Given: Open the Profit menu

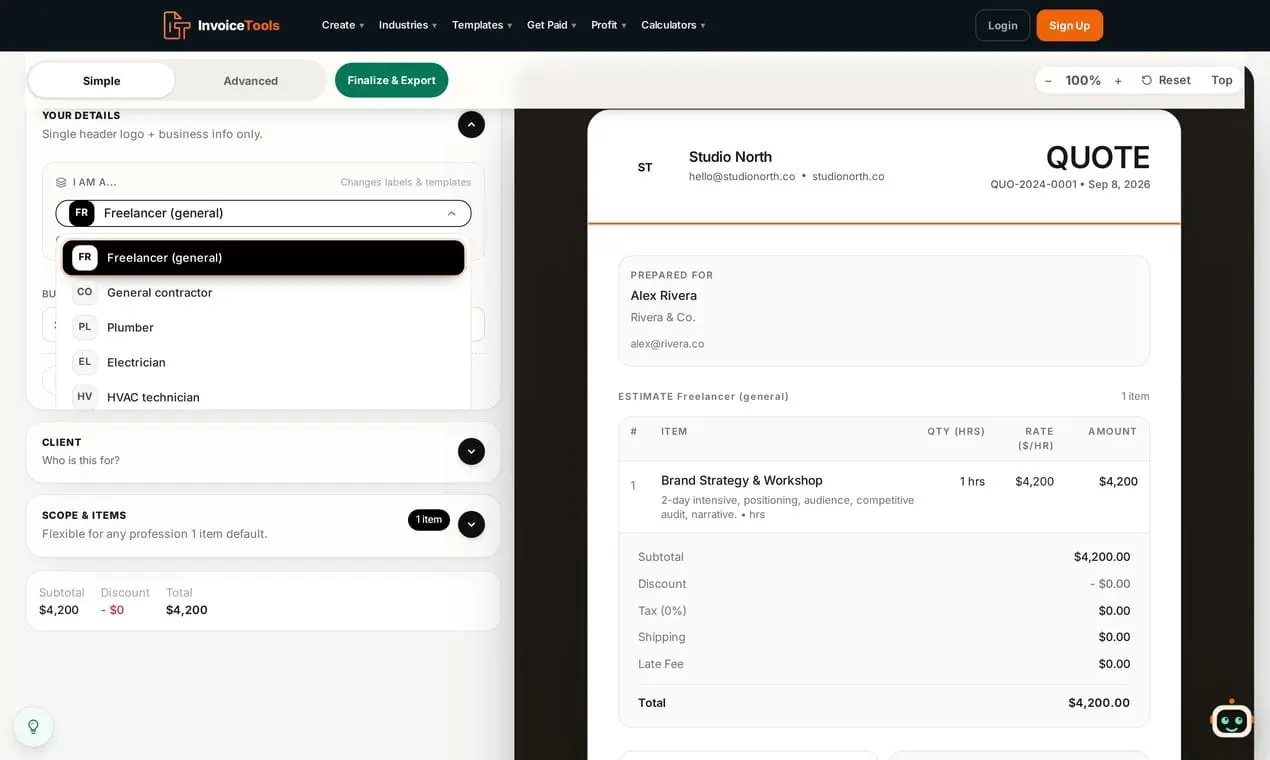Looking at the screenshot, I should (x=609, y=25).
